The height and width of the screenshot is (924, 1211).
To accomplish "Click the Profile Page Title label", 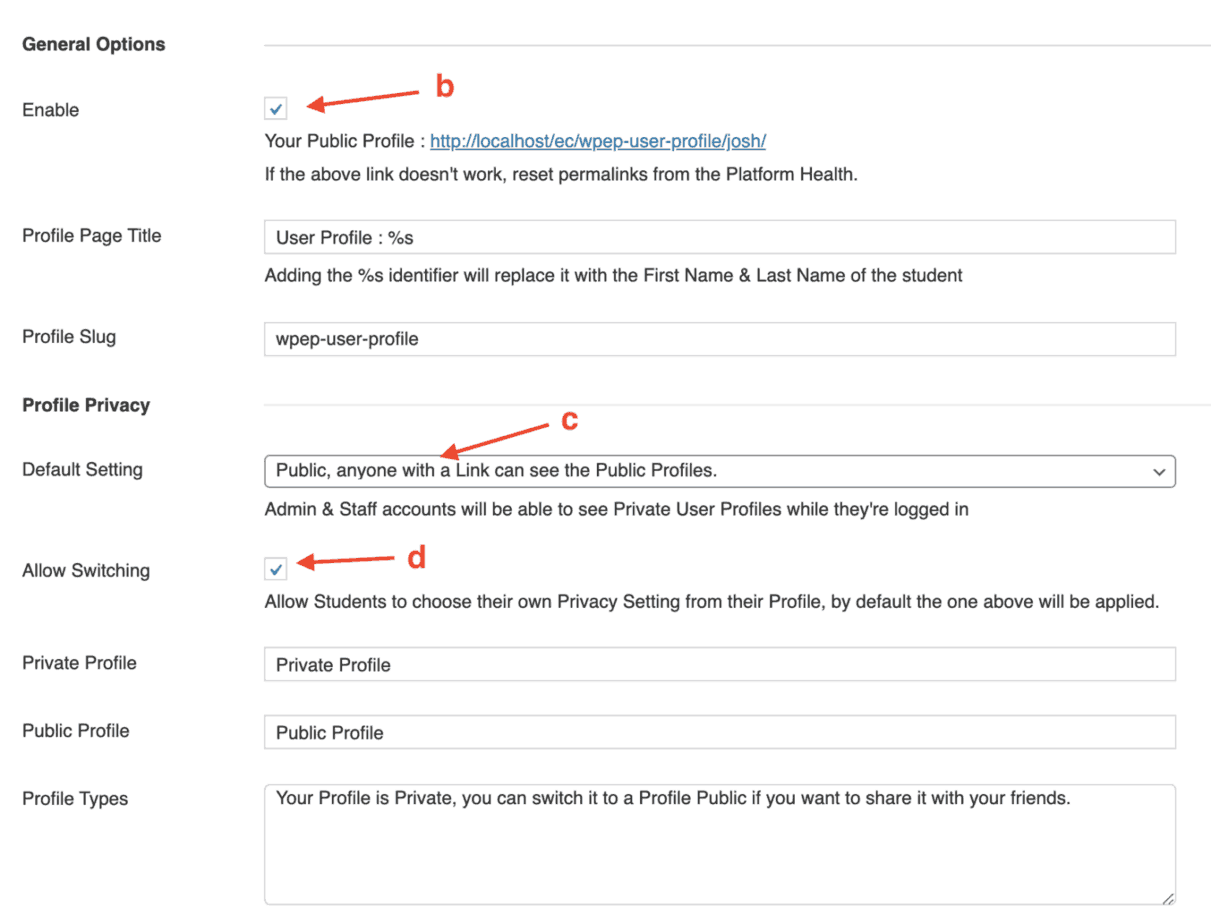I will (x=91, y=236).
